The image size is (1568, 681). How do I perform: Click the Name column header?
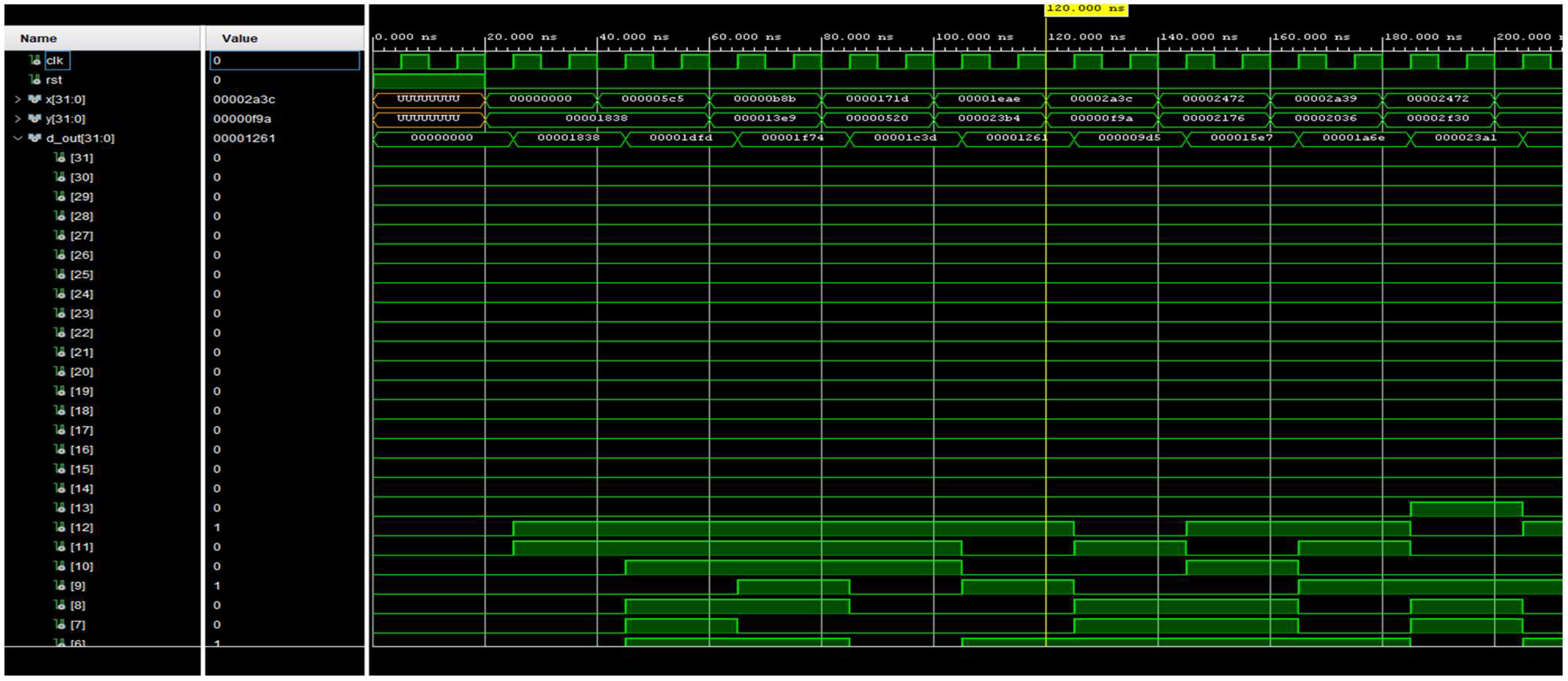(x=38, y=38)
